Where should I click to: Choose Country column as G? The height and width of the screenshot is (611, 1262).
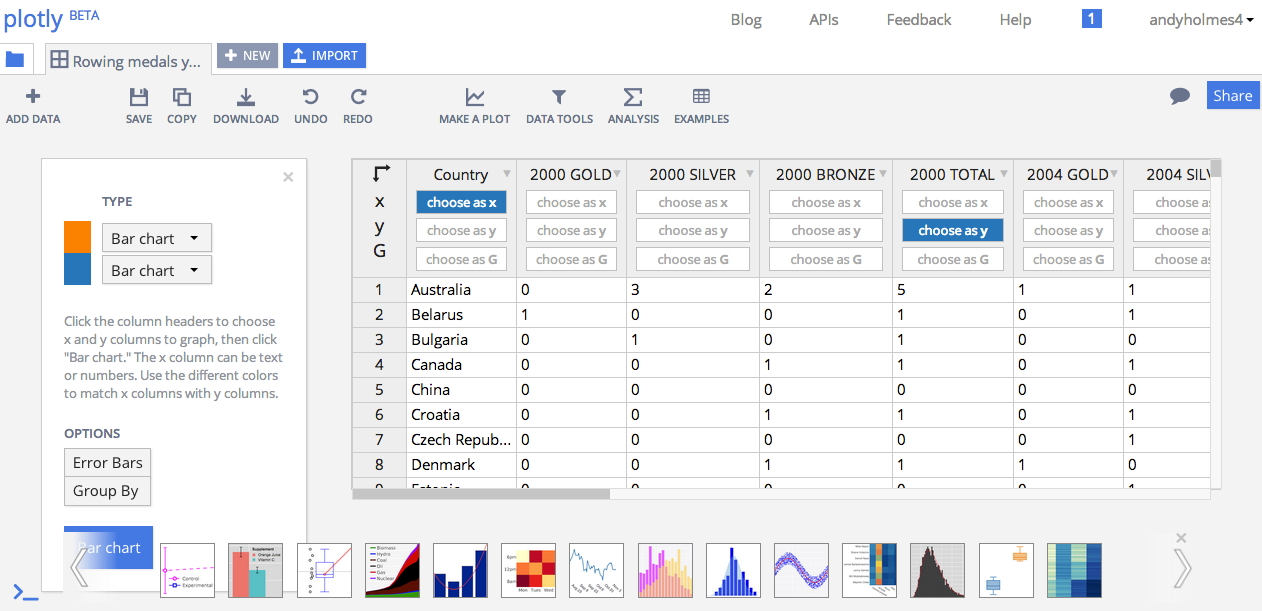click(x=461, y=259)
